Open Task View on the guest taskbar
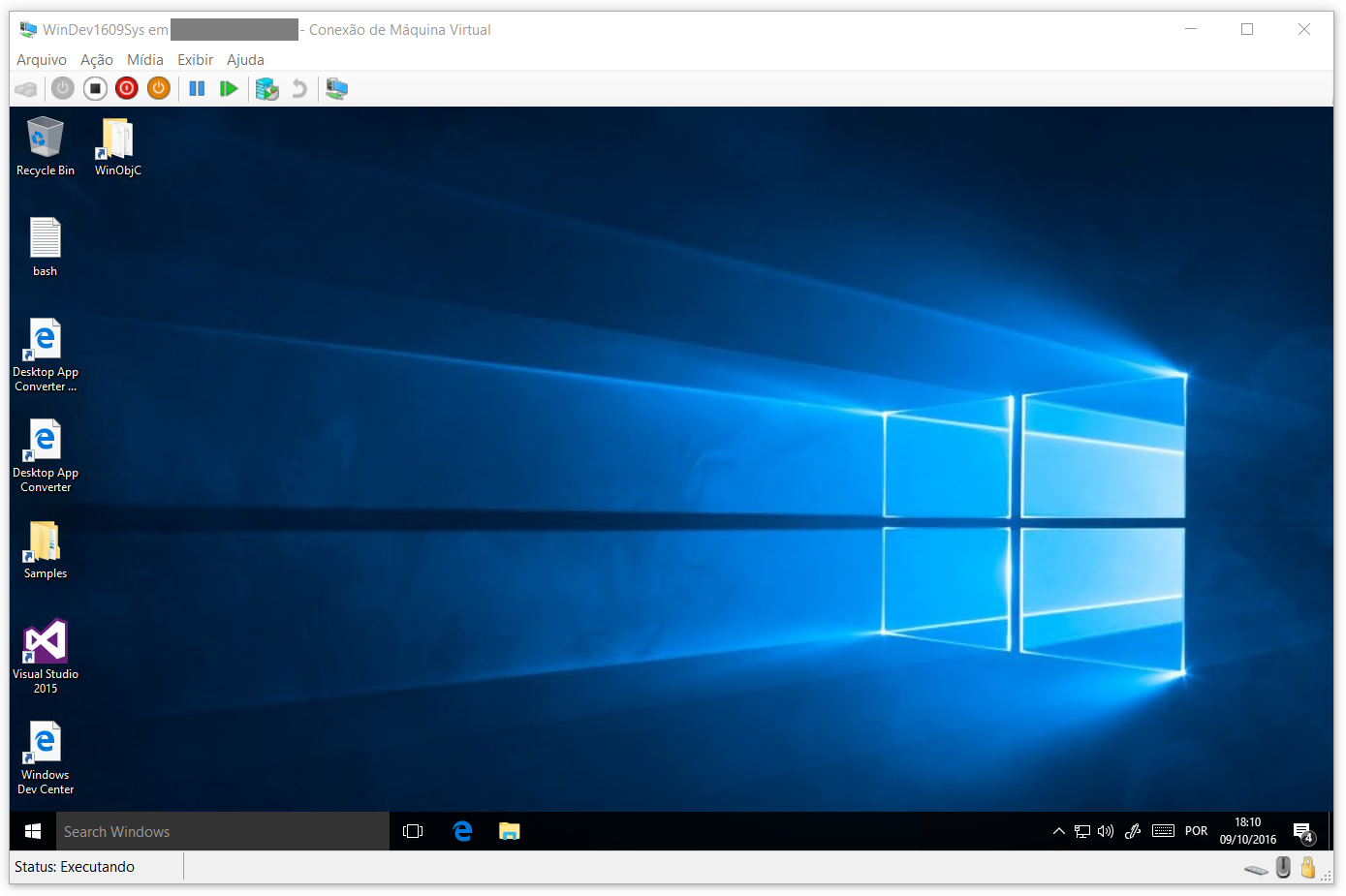Image resolution: width=1346 pixels, height=896 pixels. (413, 831)
